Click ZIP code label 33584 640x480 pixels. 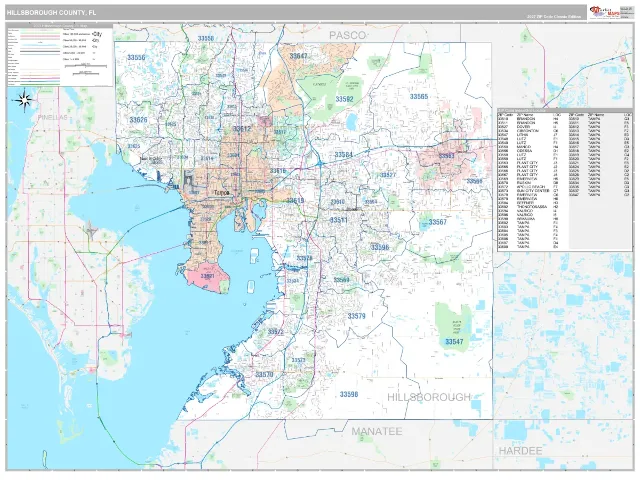click(x=344, y=155)
